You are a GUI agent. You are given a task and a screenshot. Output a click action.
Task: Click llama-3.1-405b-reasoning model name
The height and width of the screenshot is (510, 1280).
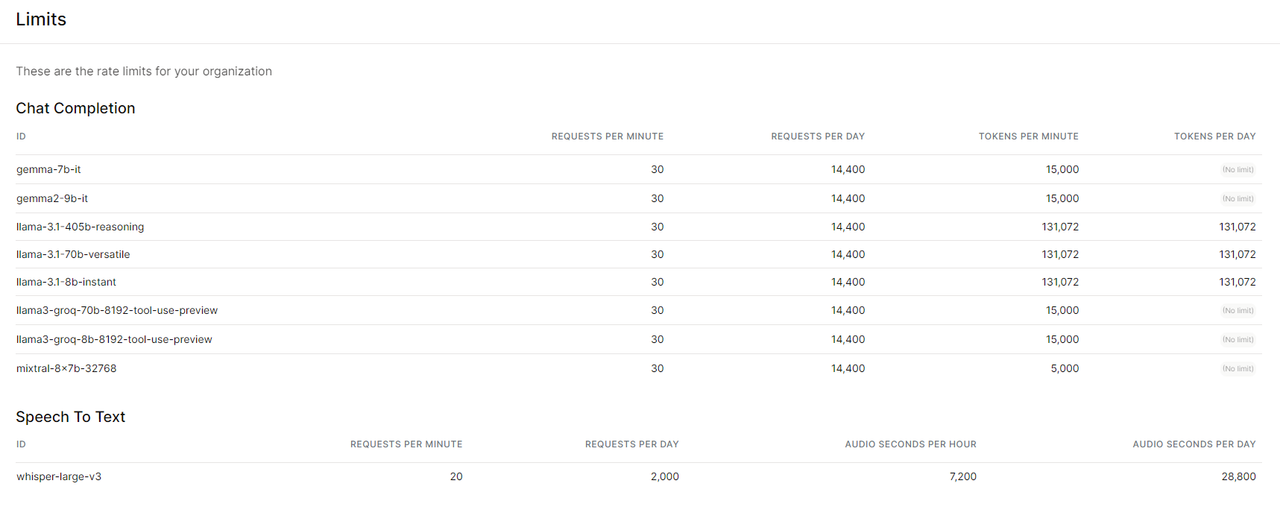point(80,227)
